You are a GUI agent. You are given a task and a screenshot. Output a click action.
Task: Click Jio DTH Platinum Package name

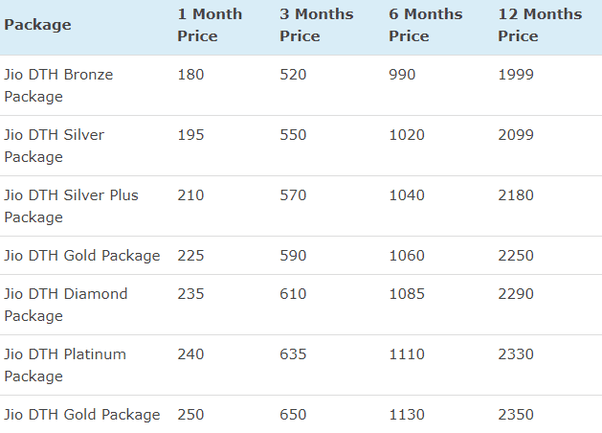[x=65, y=365]
